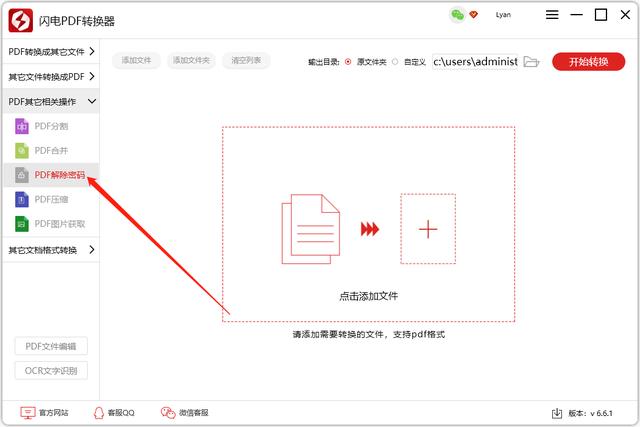Image resolution: width=640 pixels, height=427 pixels.
Task: Expand 其它文件转换成PDF section
Action: click(51, 76)
